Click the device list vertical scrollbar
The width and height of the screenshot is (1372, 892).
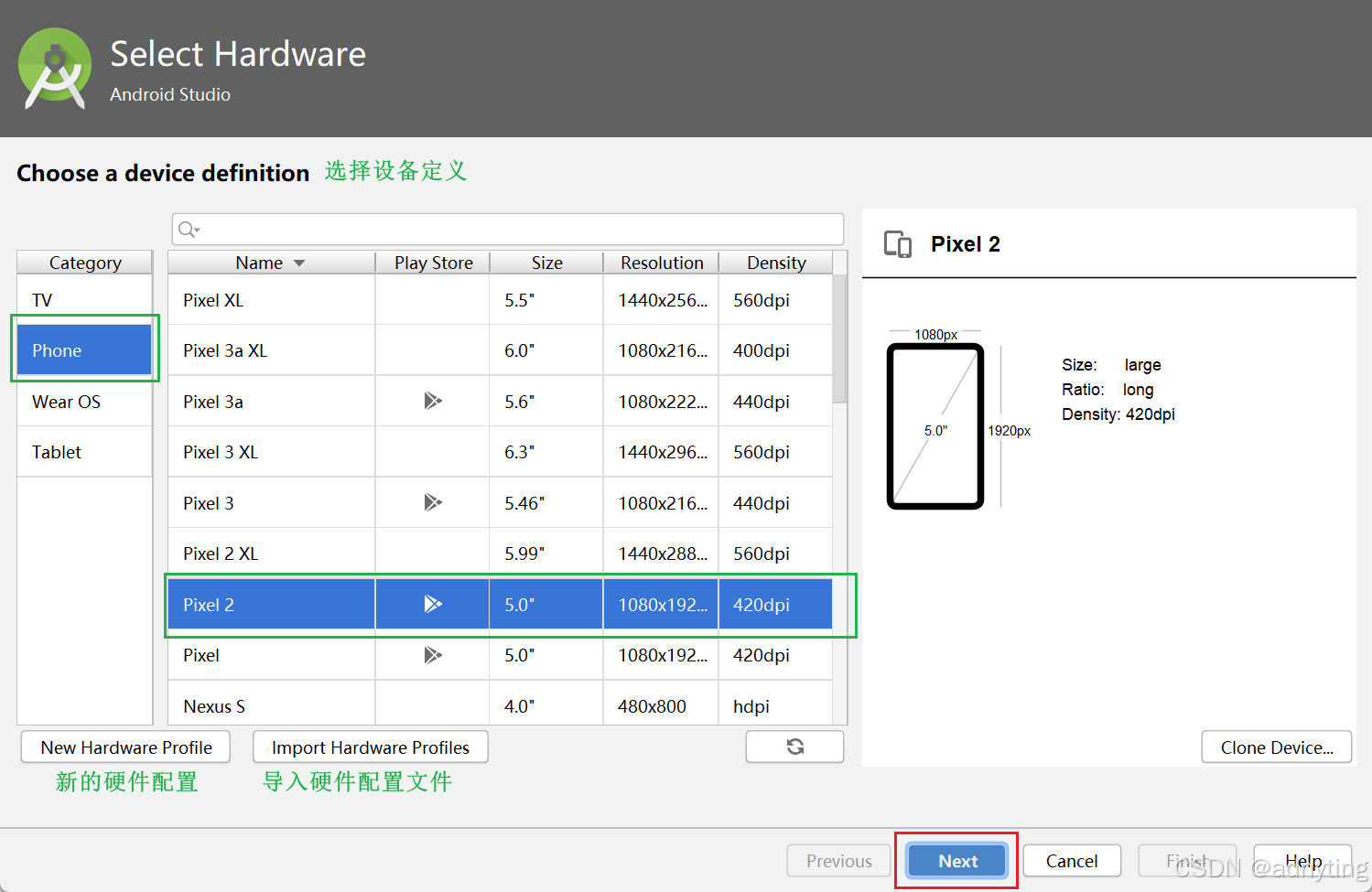pyautogui.click(x=839, y=339)
